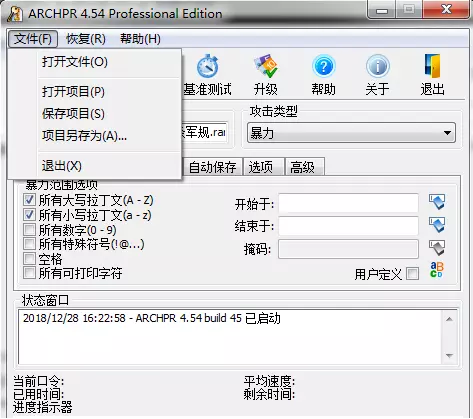Screen dimensions: 473x419
Task: Enable 所有特殊符号 checkbox
Action: (29, 244)
